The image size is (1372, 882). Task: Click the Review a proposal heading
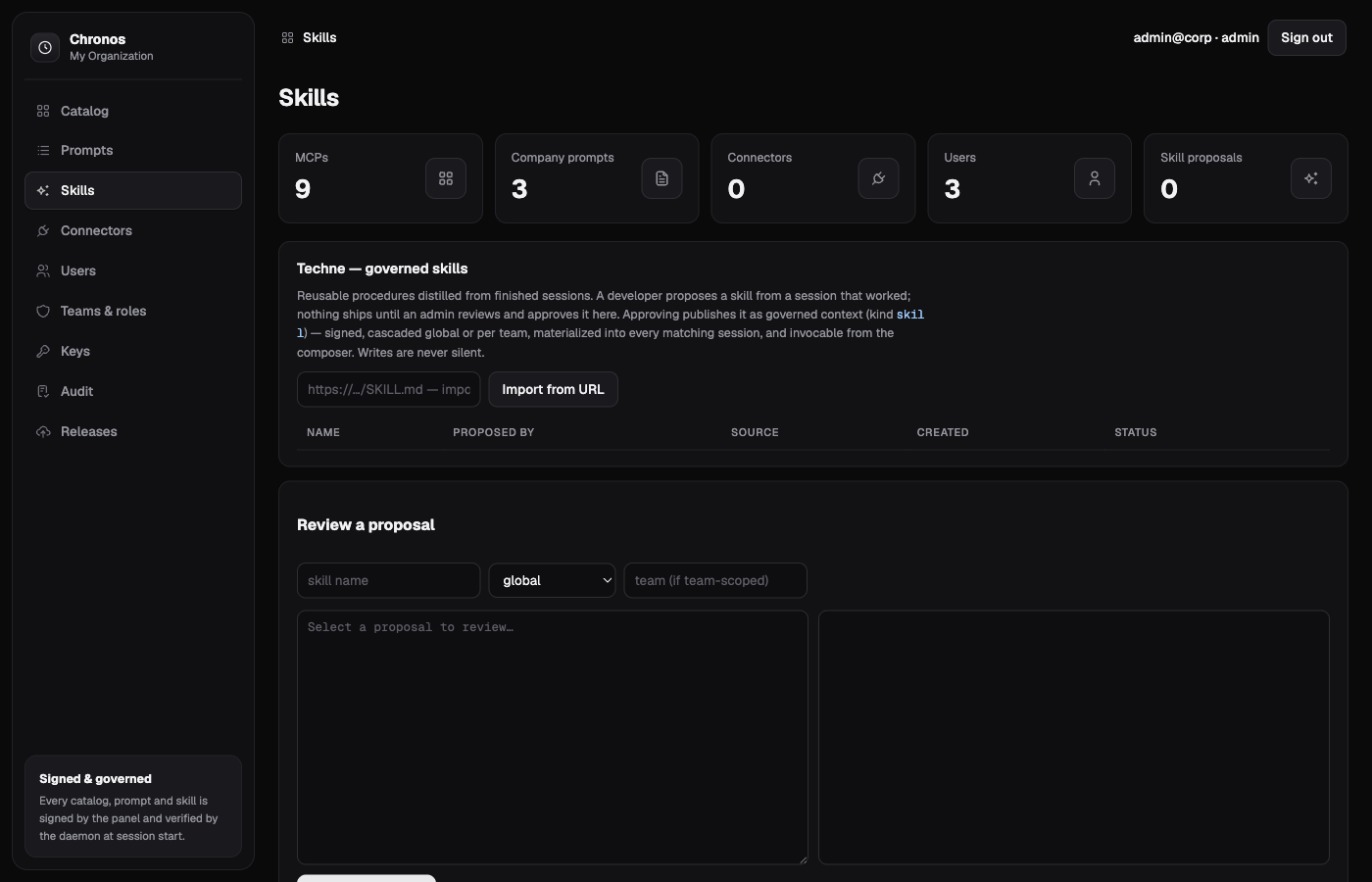(x=366, y=524)
